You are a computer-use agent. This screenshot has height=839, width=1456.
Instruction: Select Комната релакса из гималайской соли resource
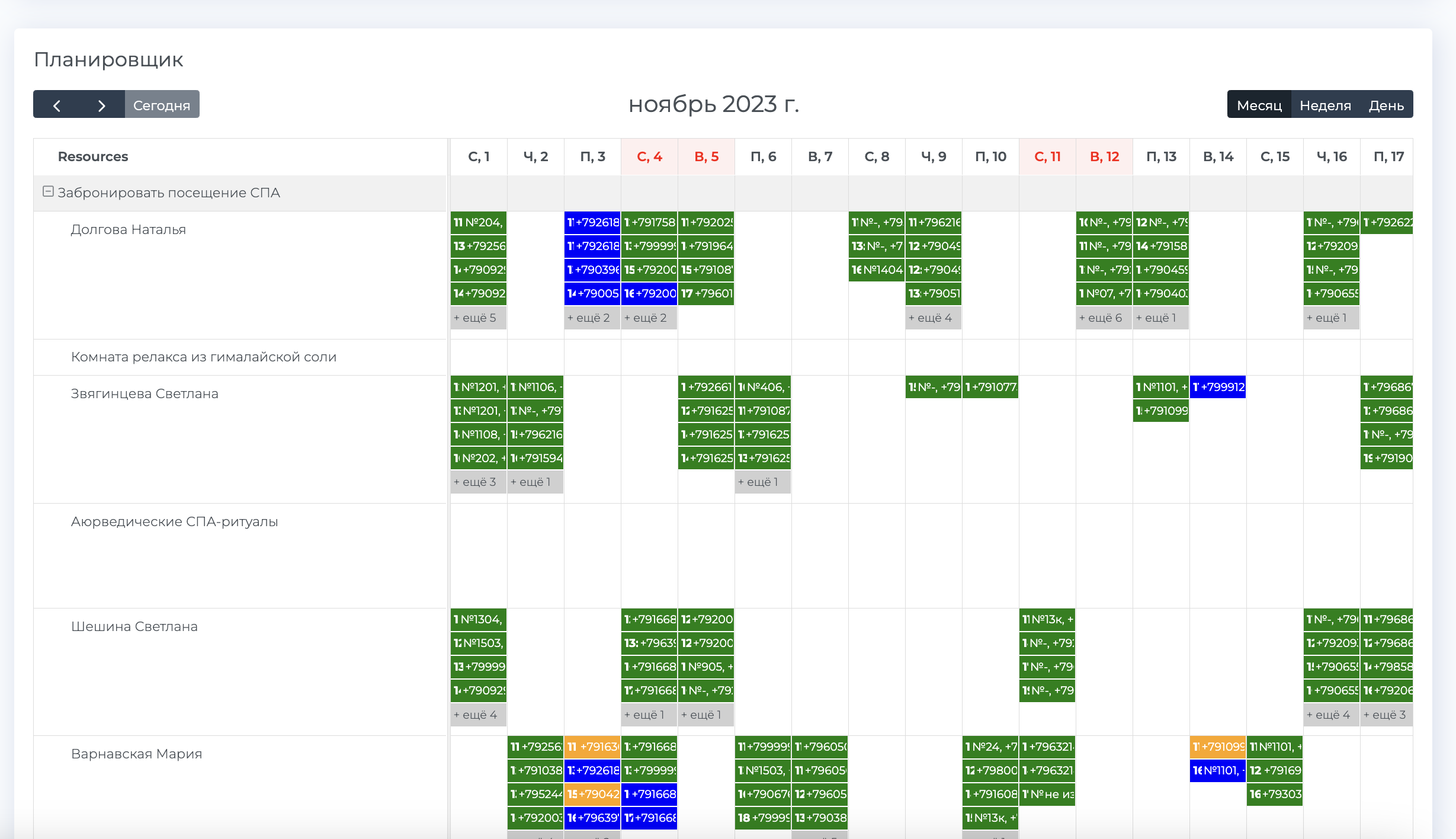click(204, 357)
